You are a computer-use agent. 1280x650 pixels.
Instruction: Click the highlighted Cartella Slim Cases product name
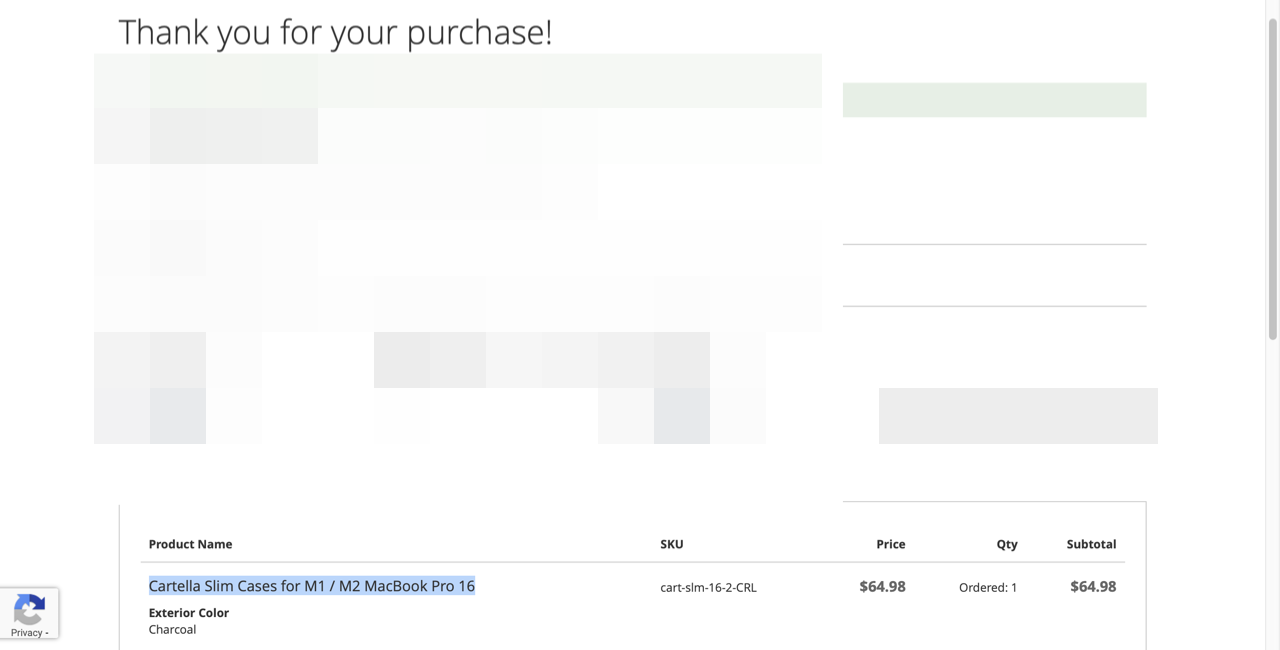coord(312,586)
